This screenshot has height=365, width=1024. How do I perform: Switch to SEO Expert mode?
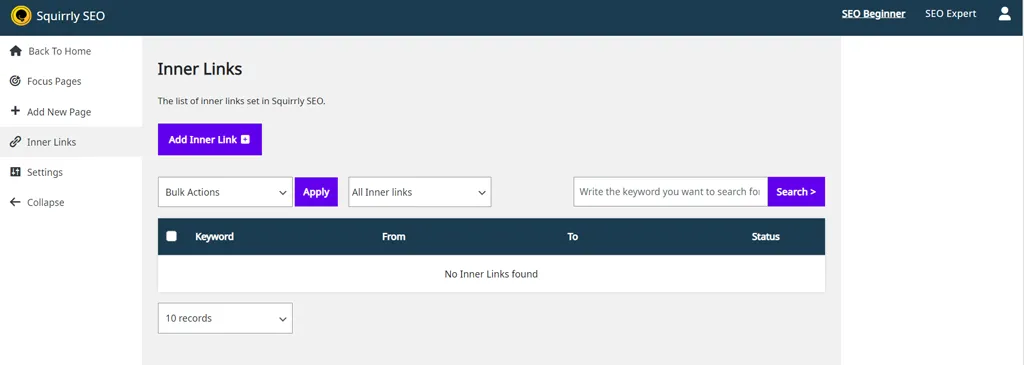pos(950,14)
